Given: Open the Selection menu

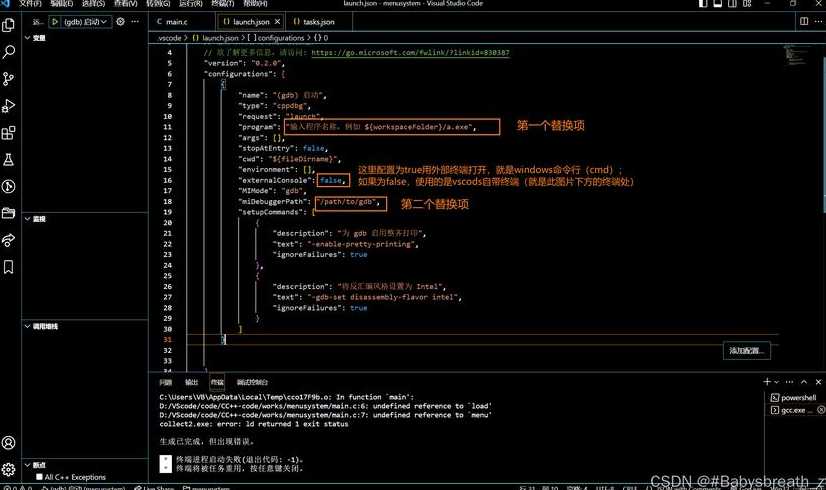Looking at the screenshot, I should tap(93, 3).
